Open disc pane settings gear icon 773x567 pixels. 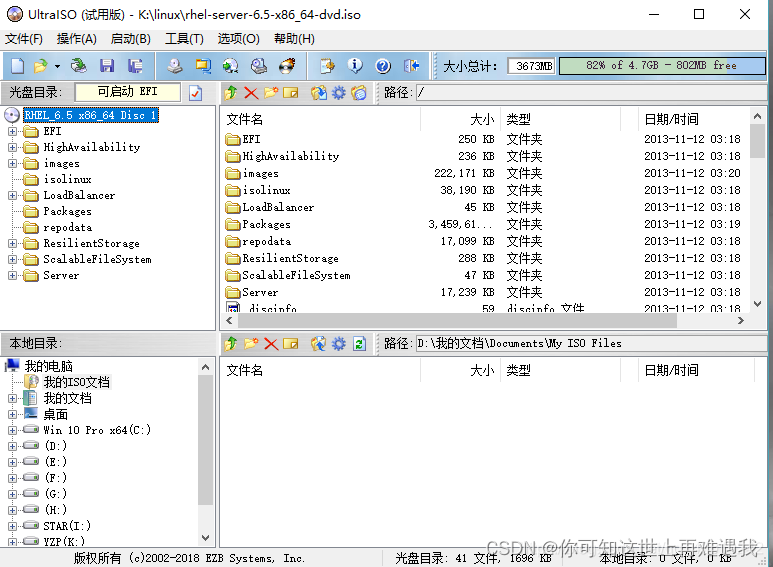(x=339, y=93)
